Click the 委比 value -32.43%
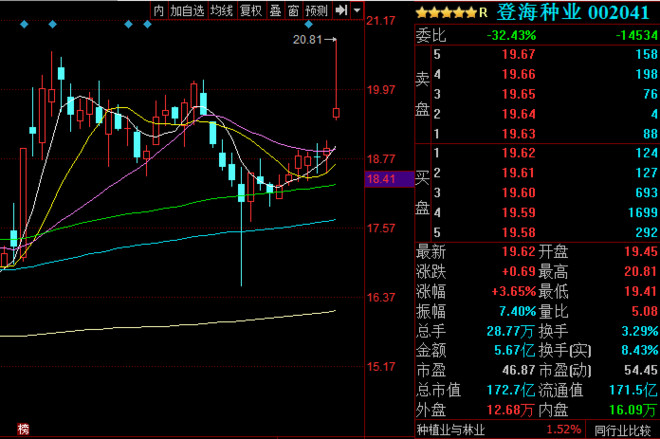Screen dimensions: 660x439 pos(511,35)
